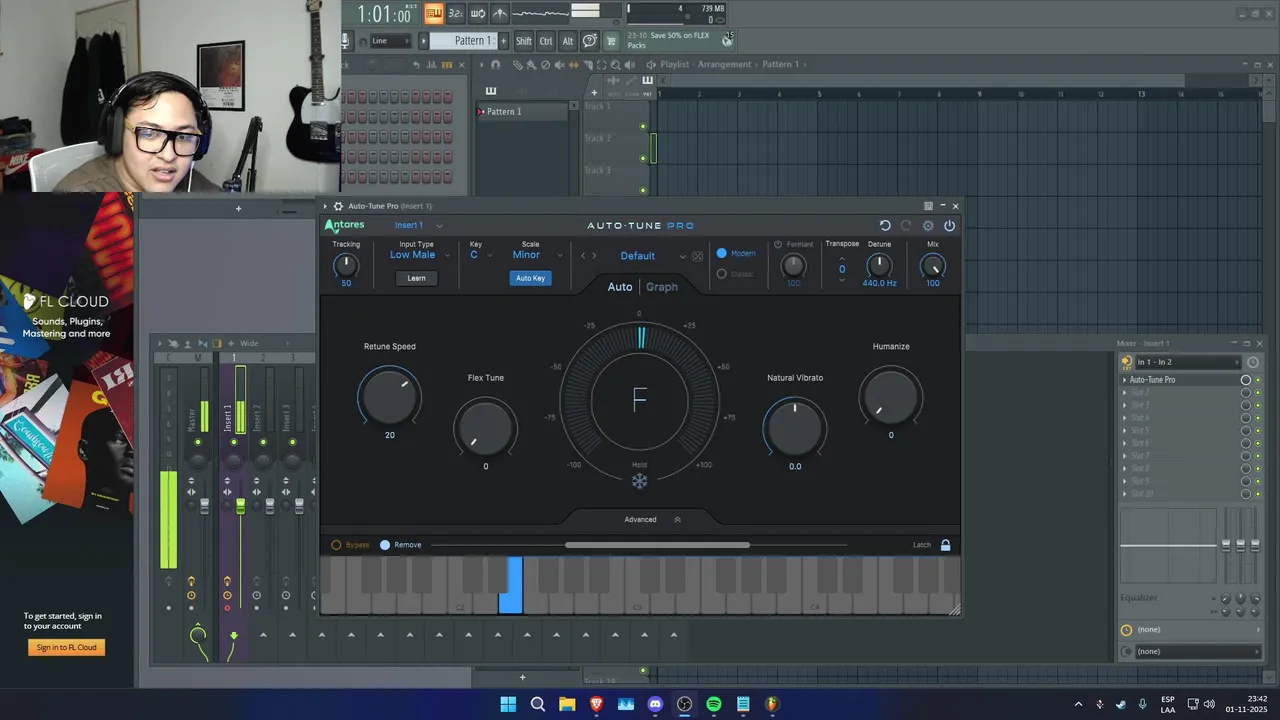This screenshot has height=720, width=1280.
Task: Open the Input Type Low Male dropdown
Action: tap(418, 255)
